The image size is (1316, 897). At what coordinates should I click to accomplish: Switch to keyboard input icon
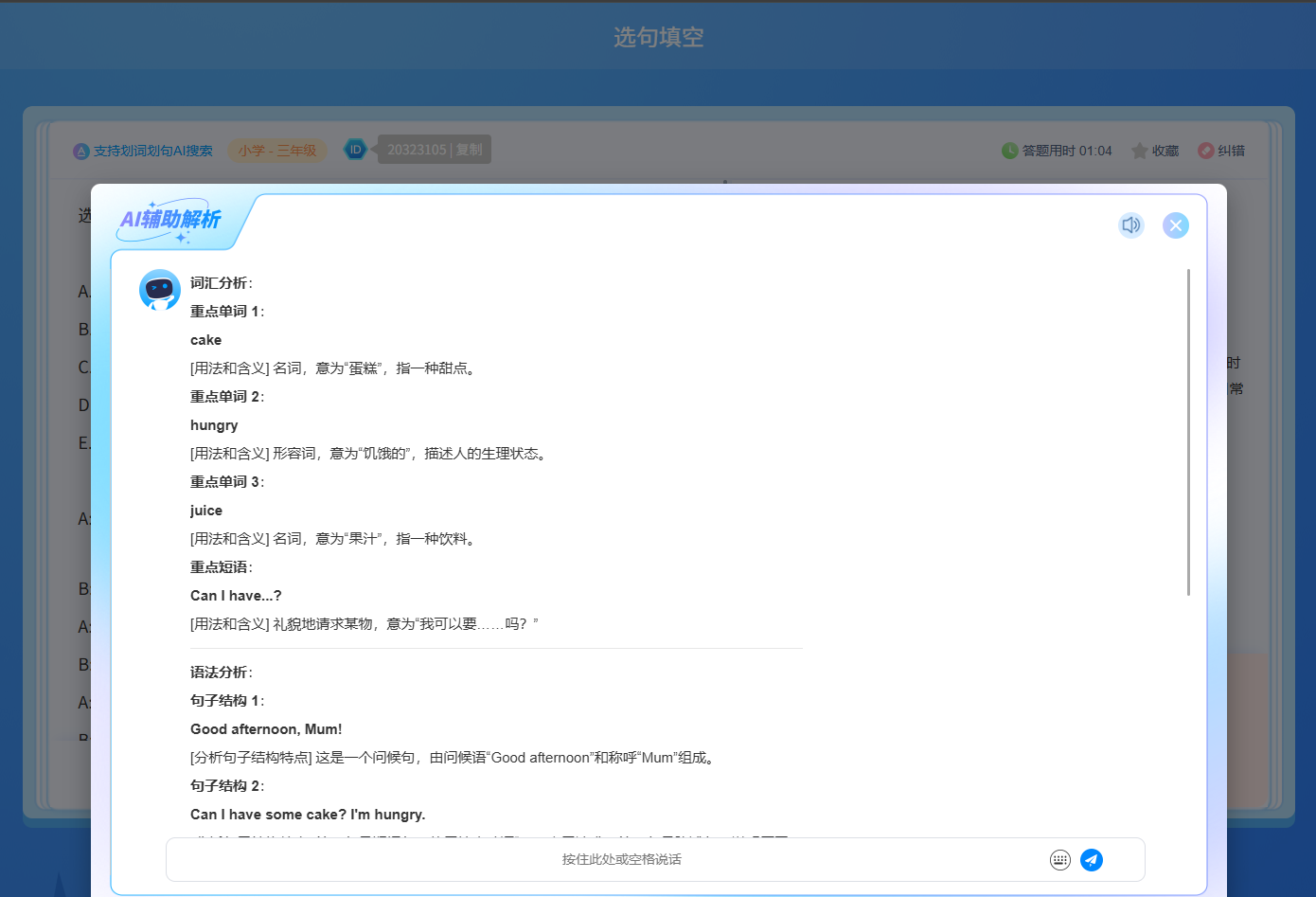1059,860
